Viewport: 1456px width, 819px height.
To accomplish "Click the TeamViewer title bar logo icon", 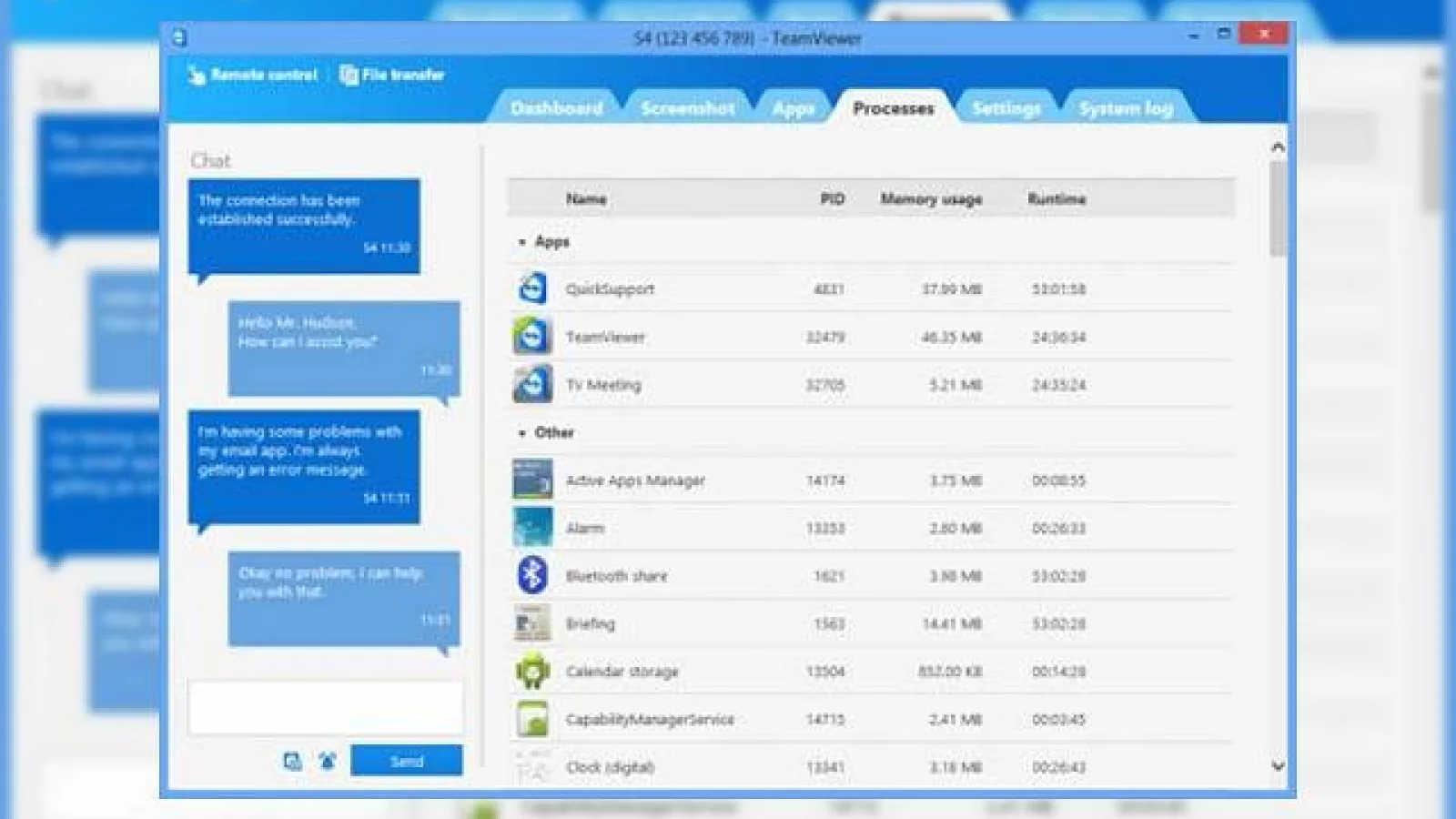I will click(179, 37).
